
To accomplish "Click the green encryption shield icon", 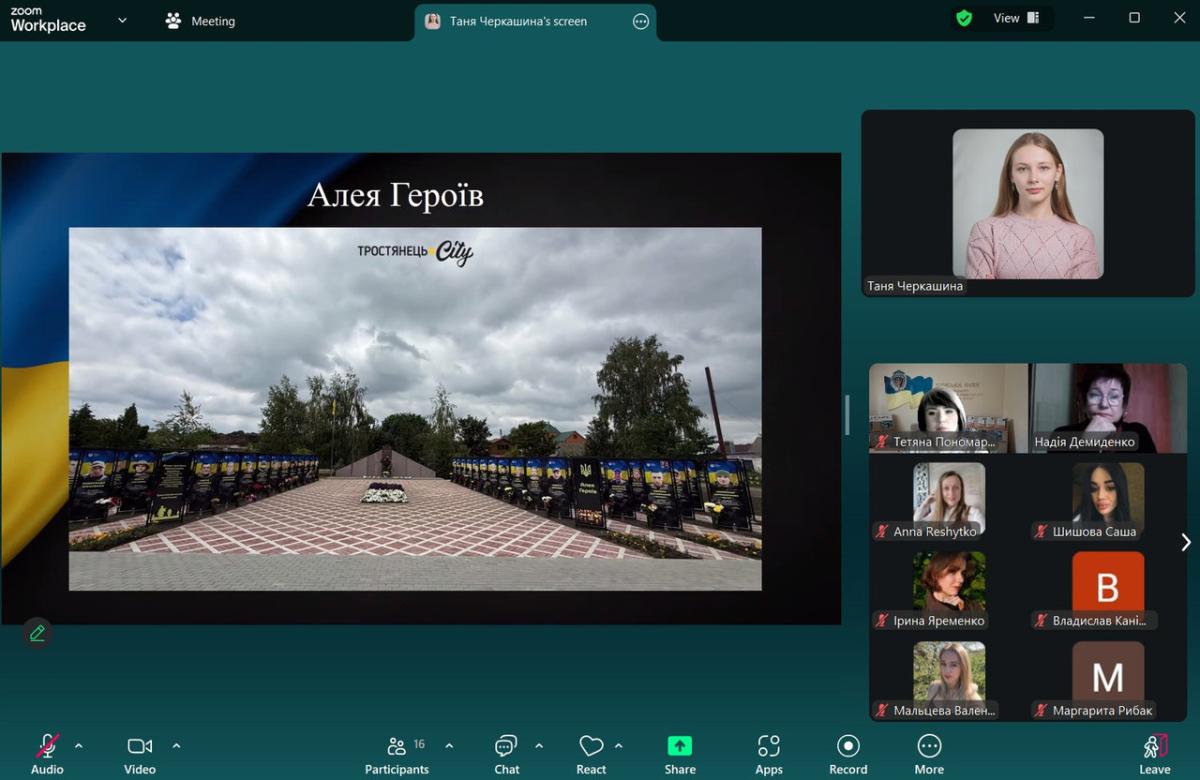I will 964,18.
